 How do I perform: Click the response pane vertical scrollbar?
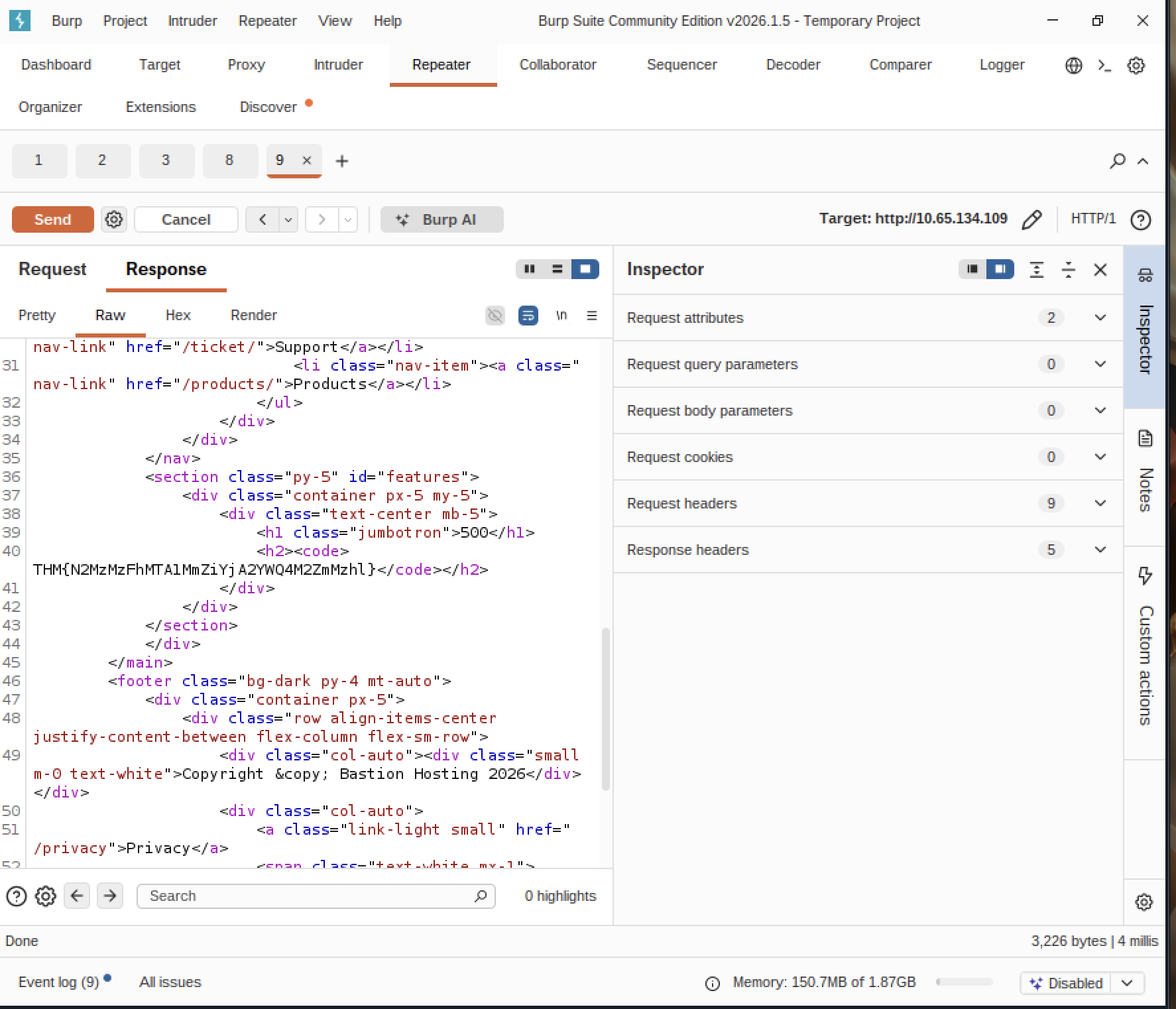(605, 709)
